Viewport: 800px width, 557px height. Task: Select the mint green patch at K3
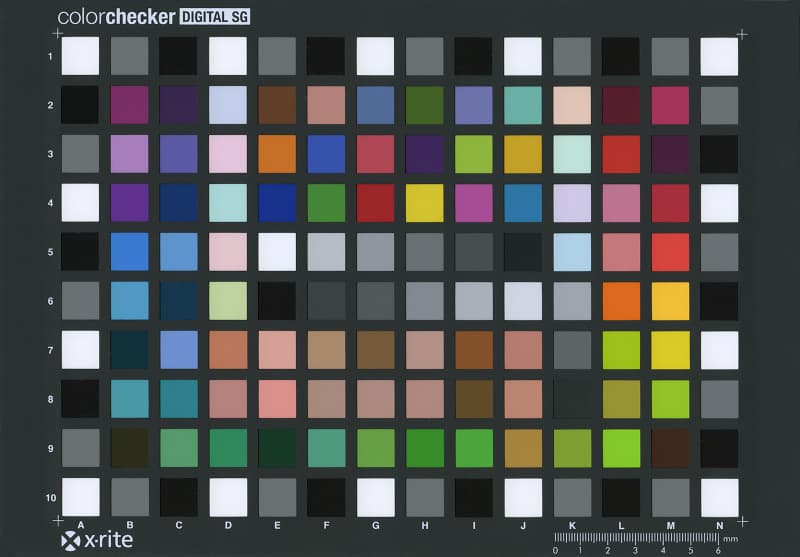(572, 154)
